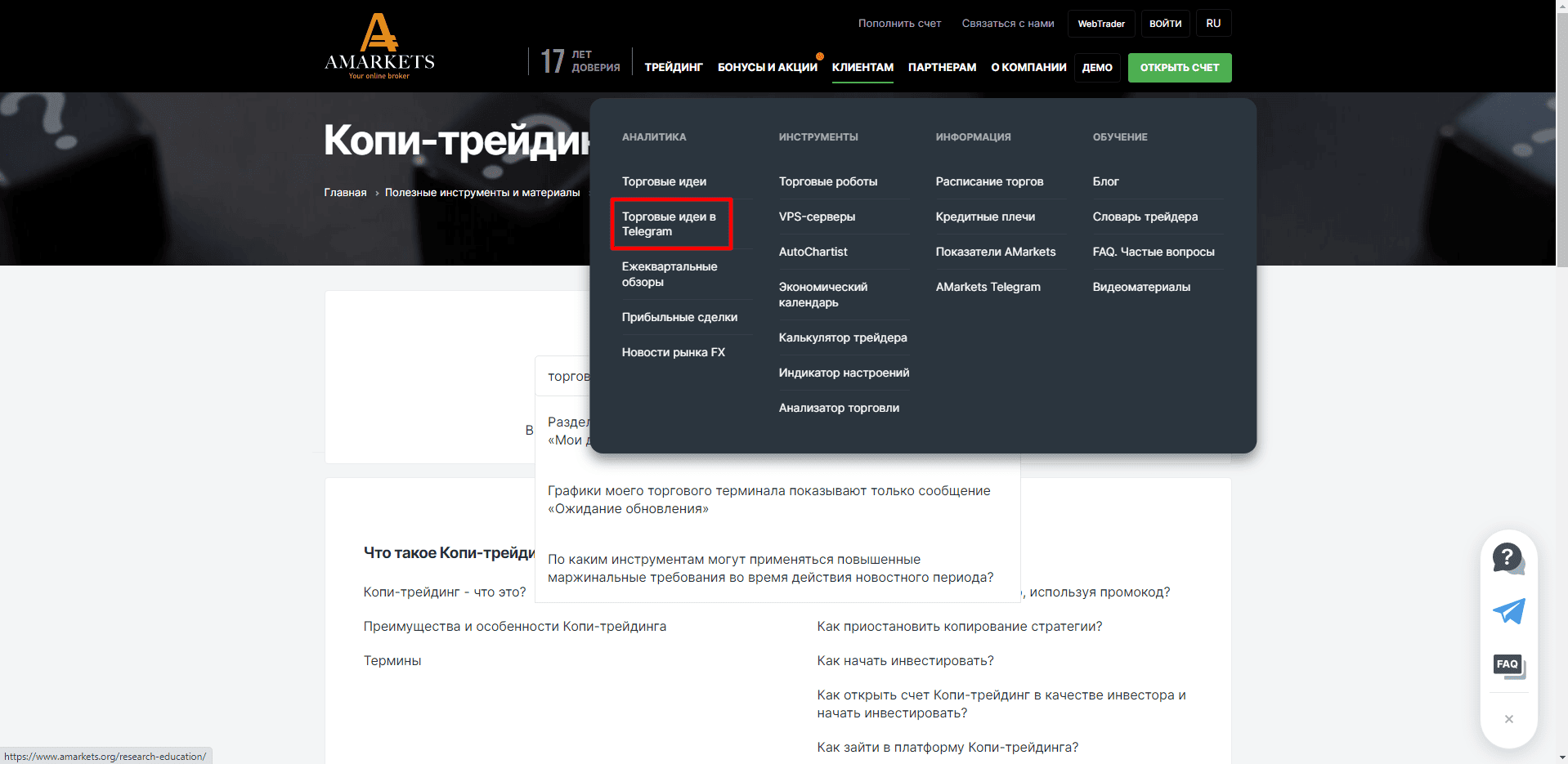
Task: Select Словарь трейдера entry
Action: coord(1145,217)
